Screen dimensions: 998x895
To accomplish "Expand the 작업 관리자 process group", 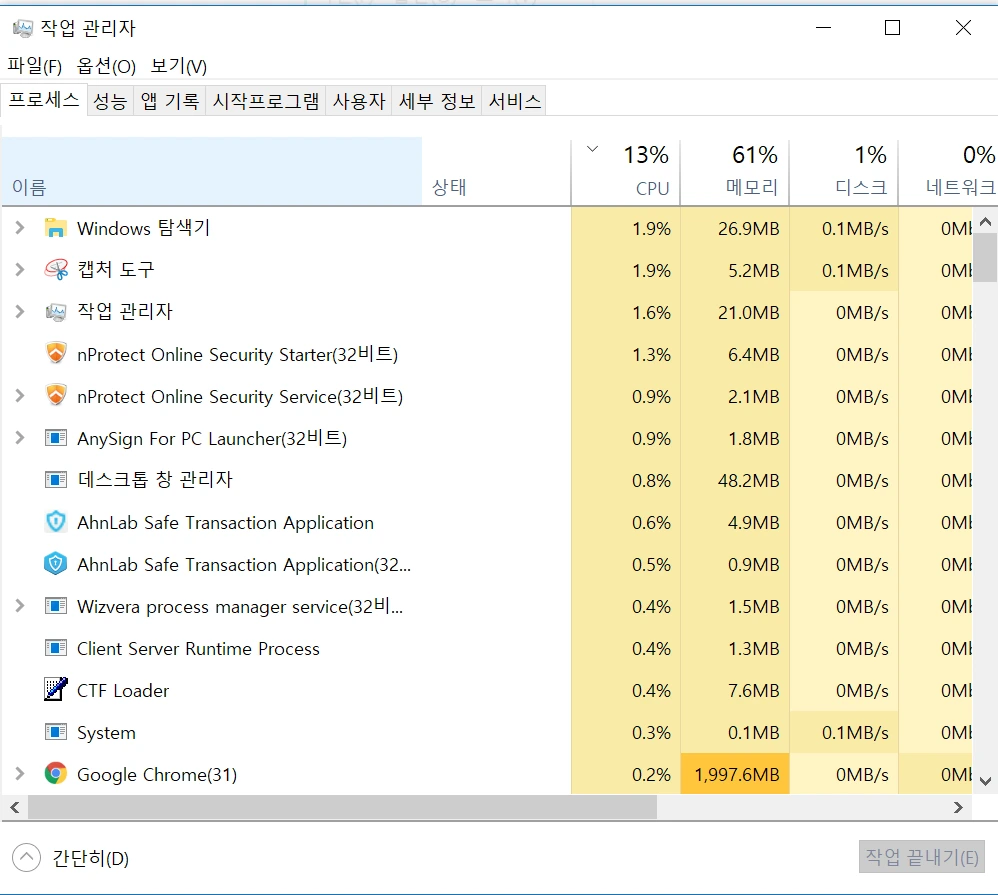I will click(20, 312).
